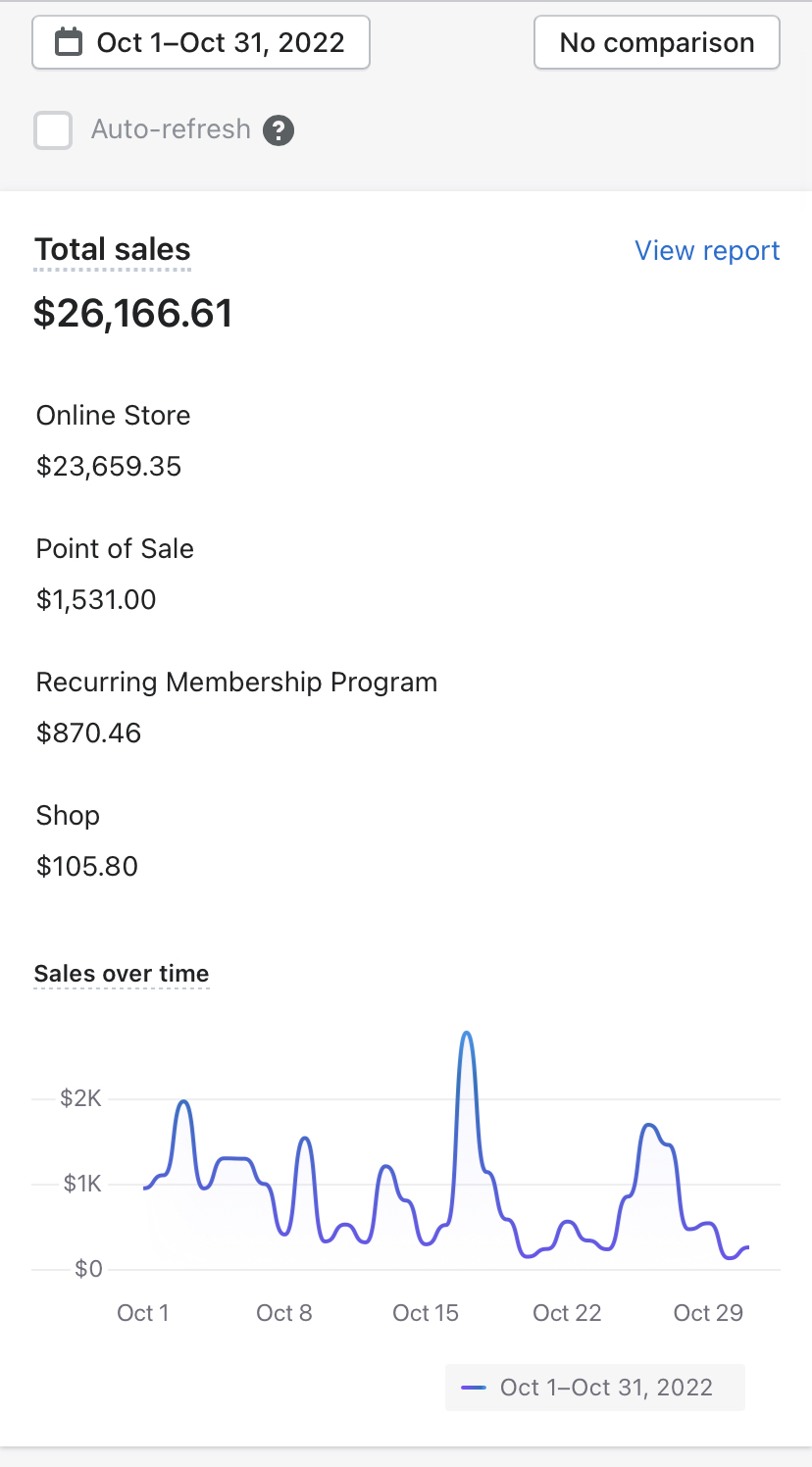The image size is (812, 1467).
Task: Enable the Auto-refresh checkbox
Action: [x=53, y=130]
